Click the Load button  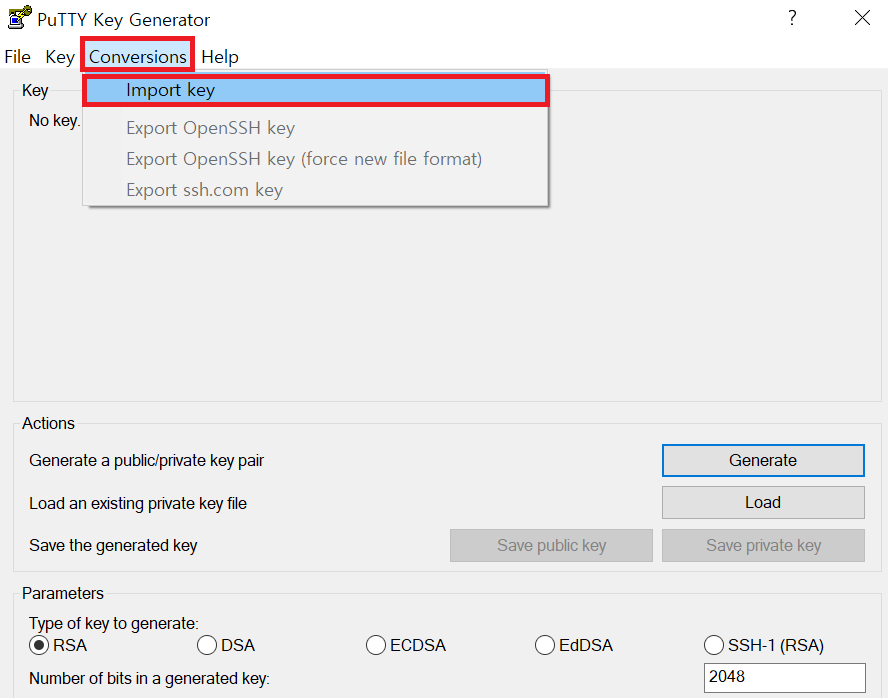(763, 502)
